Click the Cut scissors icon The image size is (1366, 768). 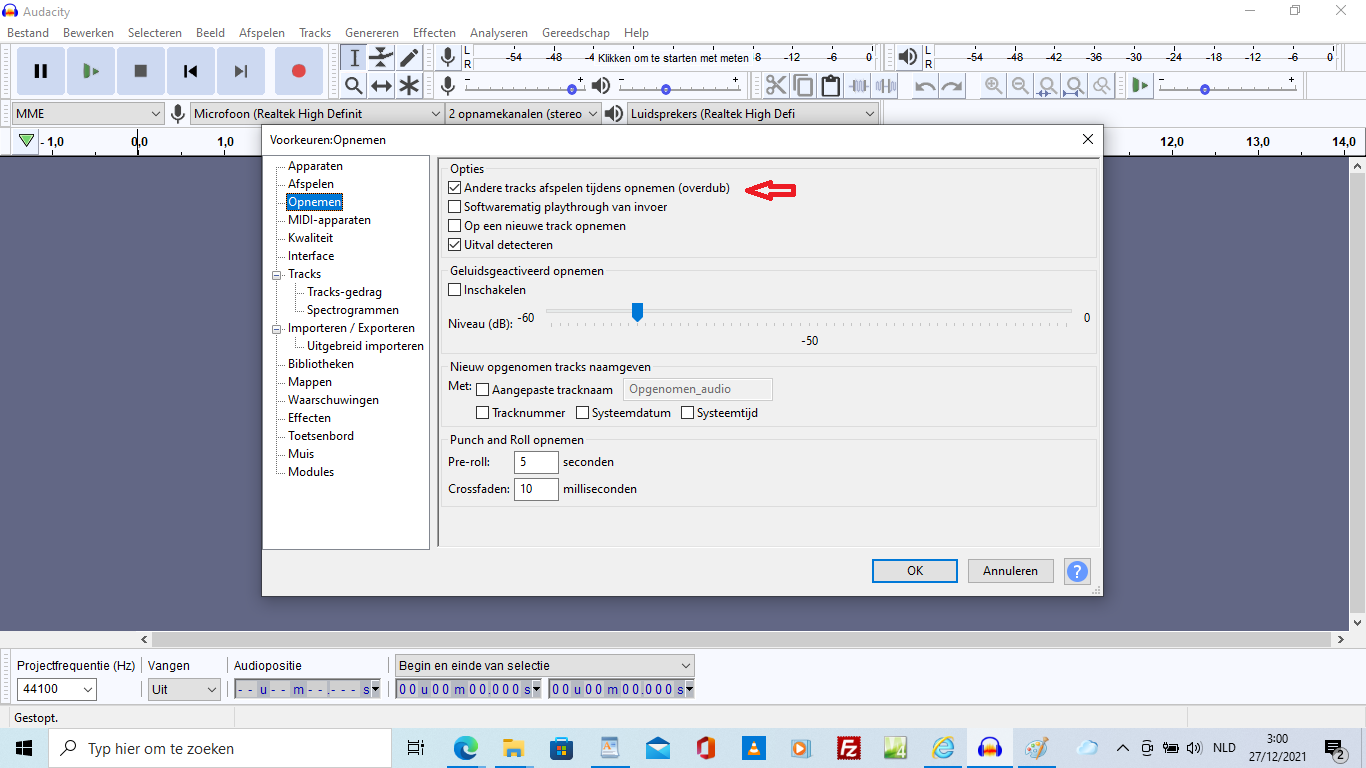click(x=776, y=86)
